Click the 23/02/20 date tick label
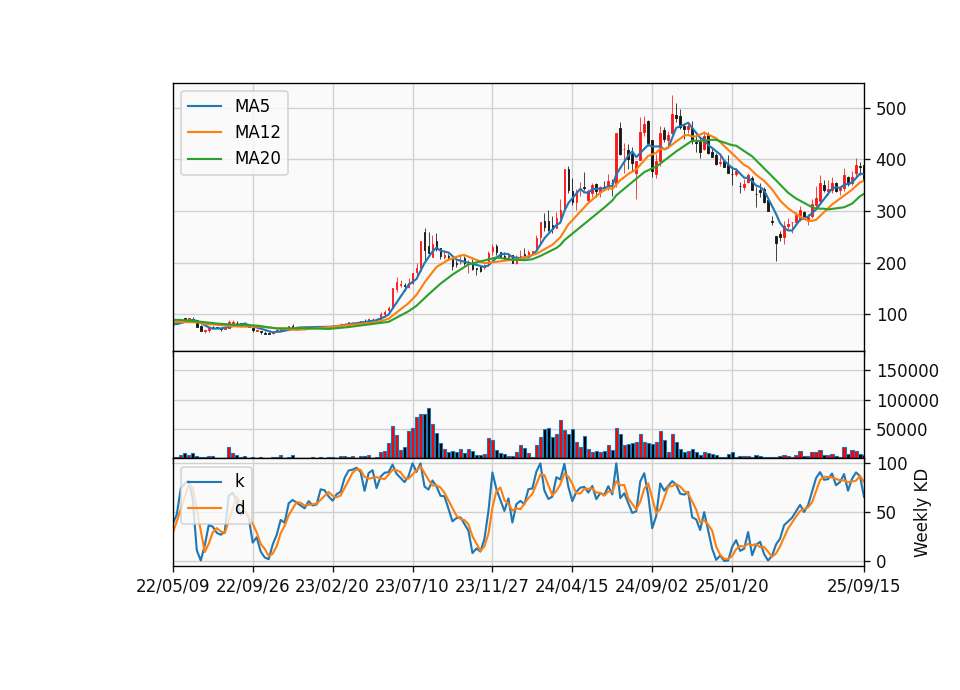This screenshot has width=960, height=690. click(332, 586)
